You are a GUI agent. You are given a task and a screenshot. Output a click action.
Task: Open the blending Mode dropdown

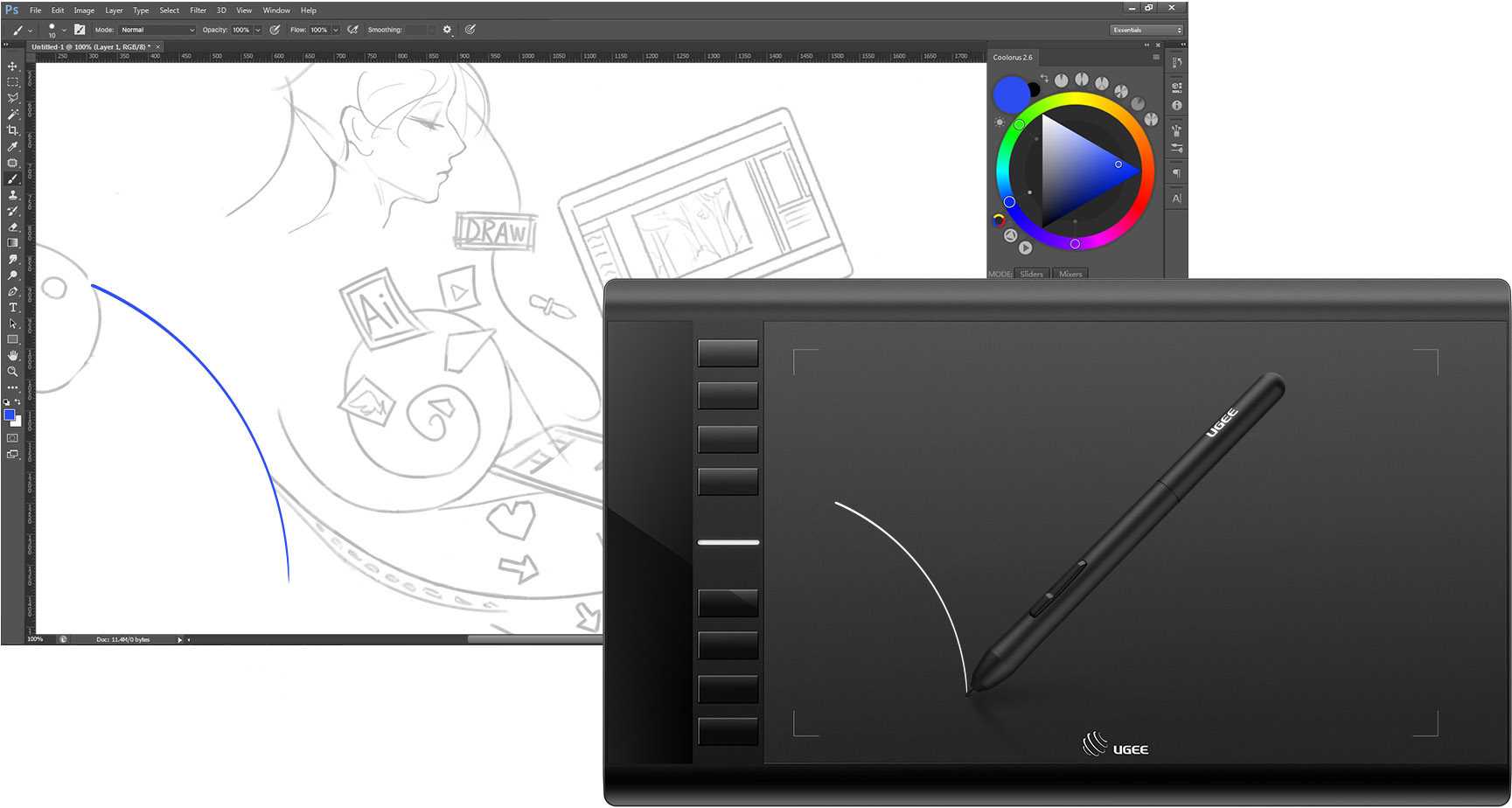tap(157, 30)
